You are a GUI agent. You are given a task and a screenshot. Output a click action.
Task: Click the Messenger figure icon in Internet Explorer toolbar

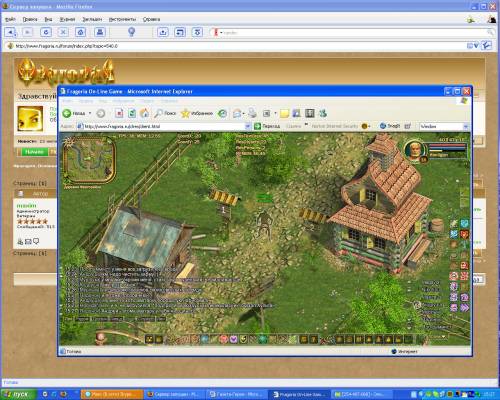point(323,113)
